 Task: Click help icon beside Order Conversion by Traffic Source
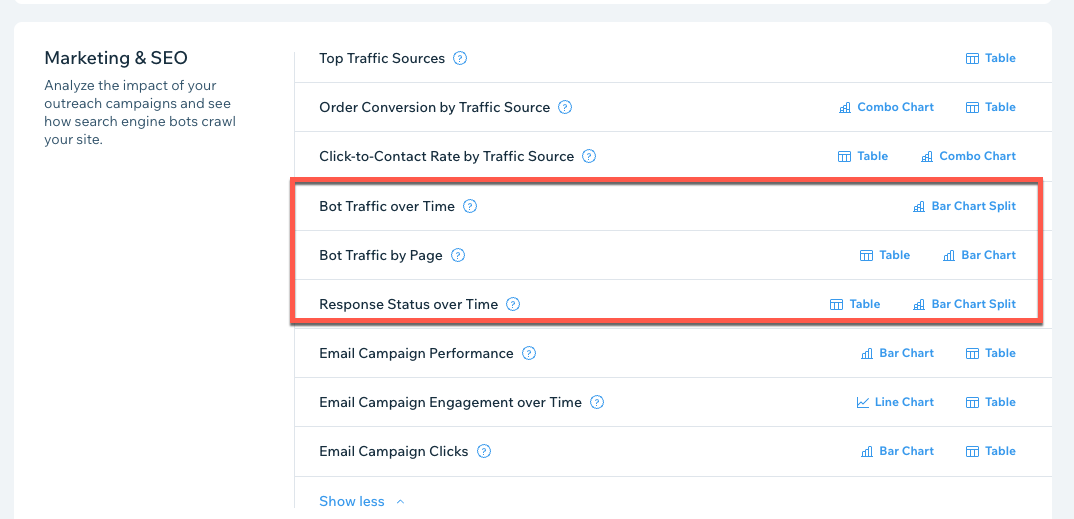[565, 107]
